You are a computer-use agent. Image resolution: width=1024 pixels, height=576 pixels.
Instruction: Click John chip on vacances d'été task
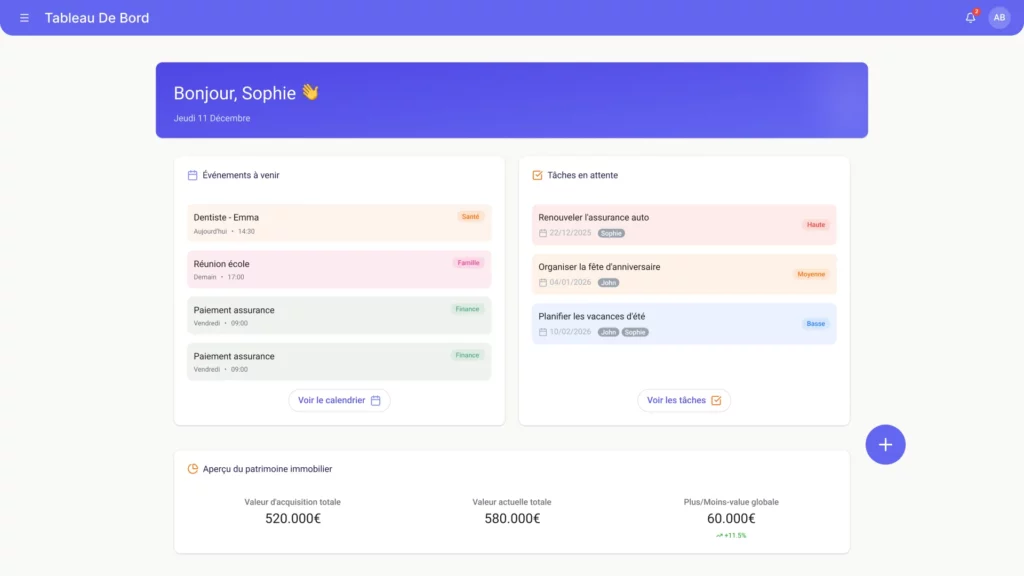[x=608, y=332]
